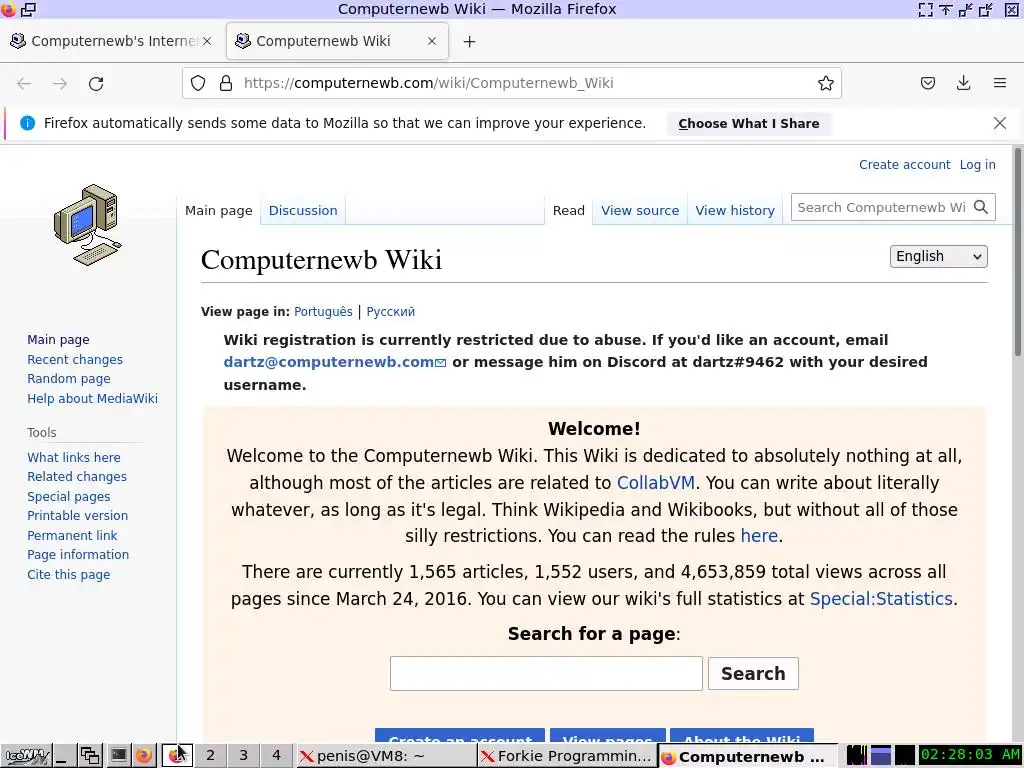
Task: Open the Firefox downloads panel
Action: [963, 83]
